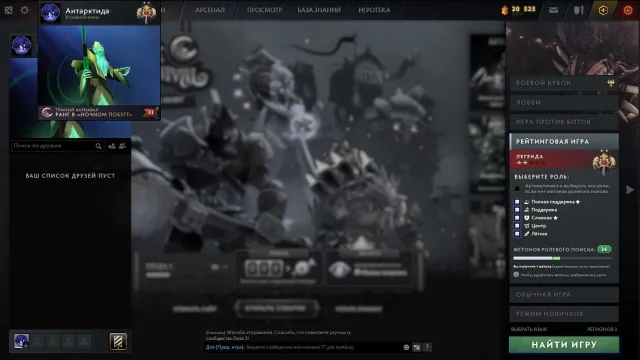The image size is (640, 360).
Task: Click the small avatar below the top bar
Action: pyautogui.click(x=21, y=45)
